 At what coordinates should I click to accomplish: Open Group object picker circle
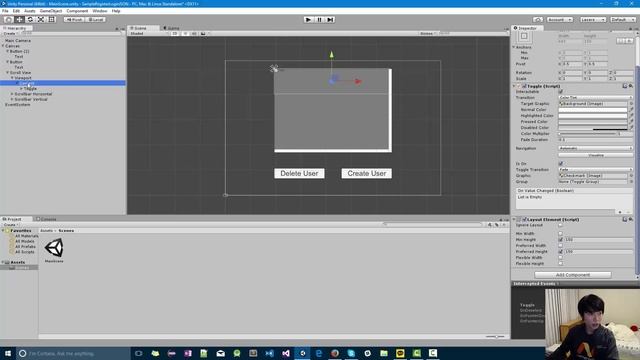[631, 182]
